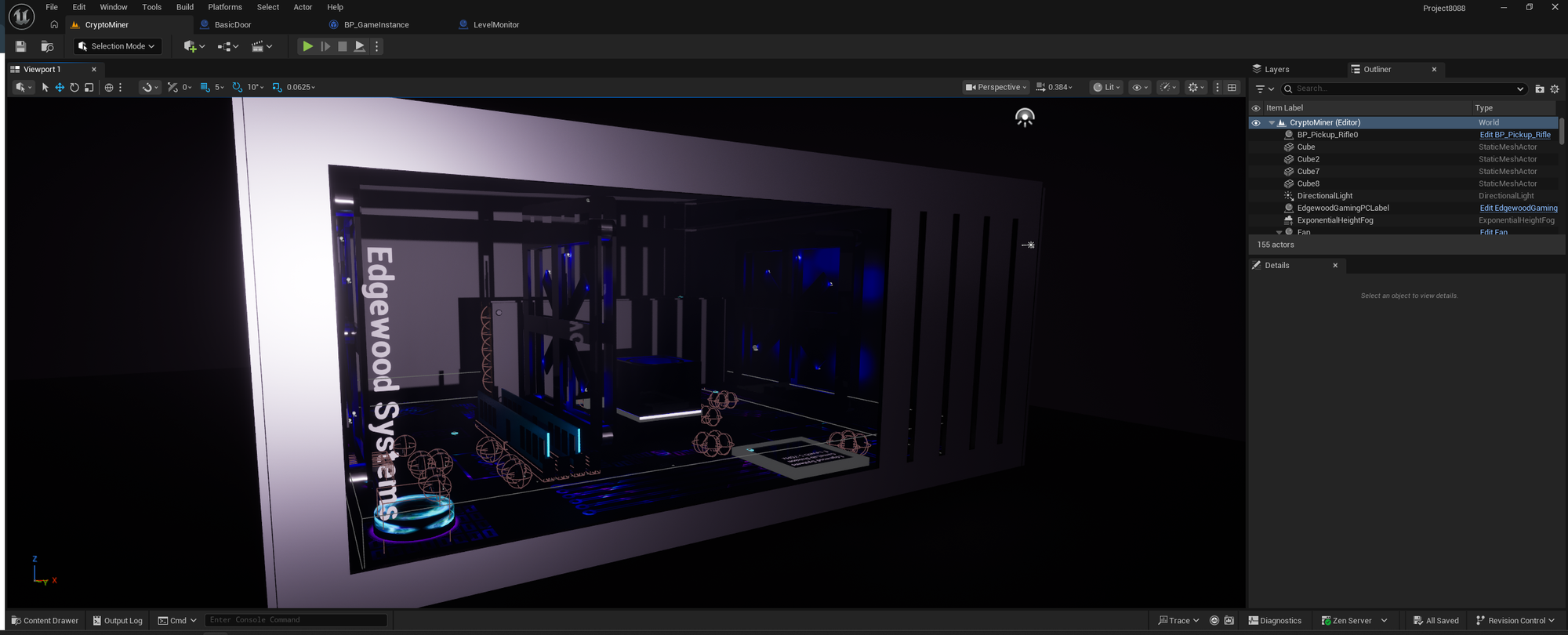The width and height of the screenshot is (1568, 635).
Task: Open the Cinematics clapperboard dropdown
Action: pos(262,46)
